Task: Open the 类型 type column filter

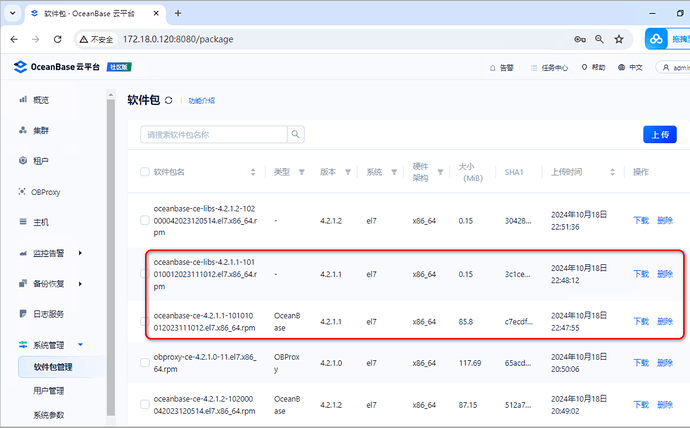Action: click(x=302, y=172)
